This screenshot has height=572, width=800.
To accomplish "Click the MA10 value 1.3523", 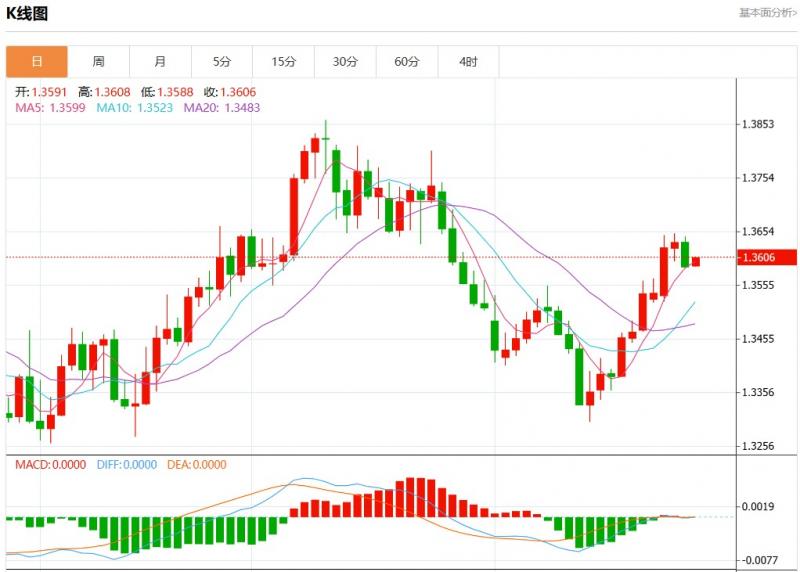I will pos(155,108).
